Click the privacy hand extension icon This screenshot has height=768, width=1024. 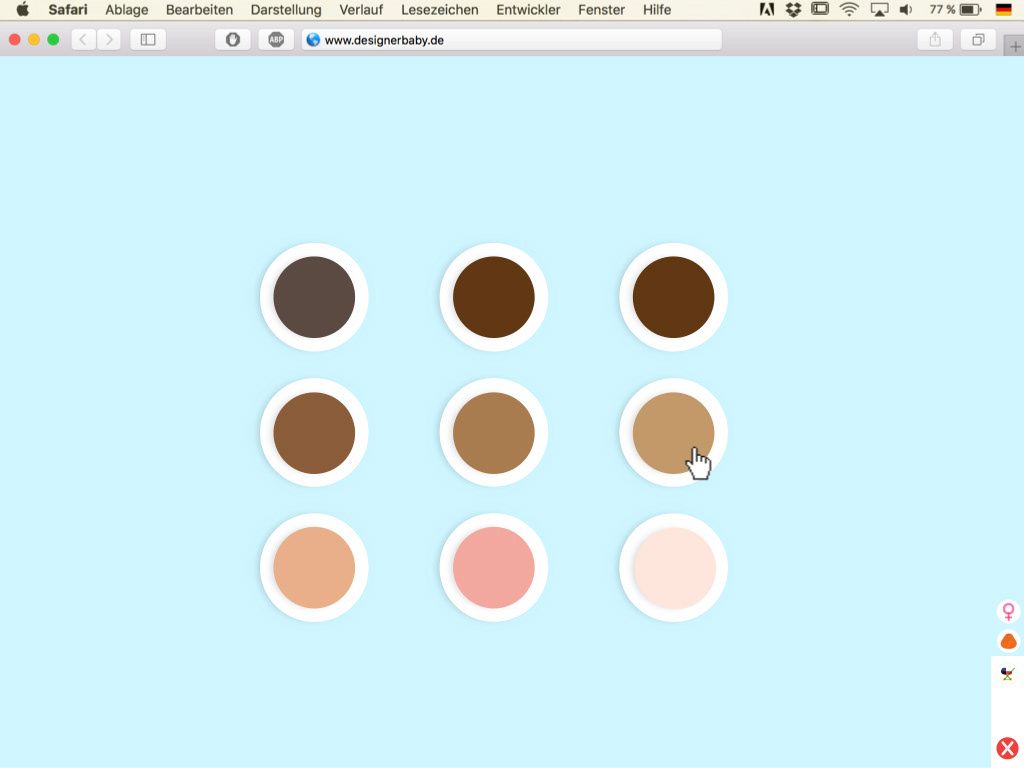[232, 40]
